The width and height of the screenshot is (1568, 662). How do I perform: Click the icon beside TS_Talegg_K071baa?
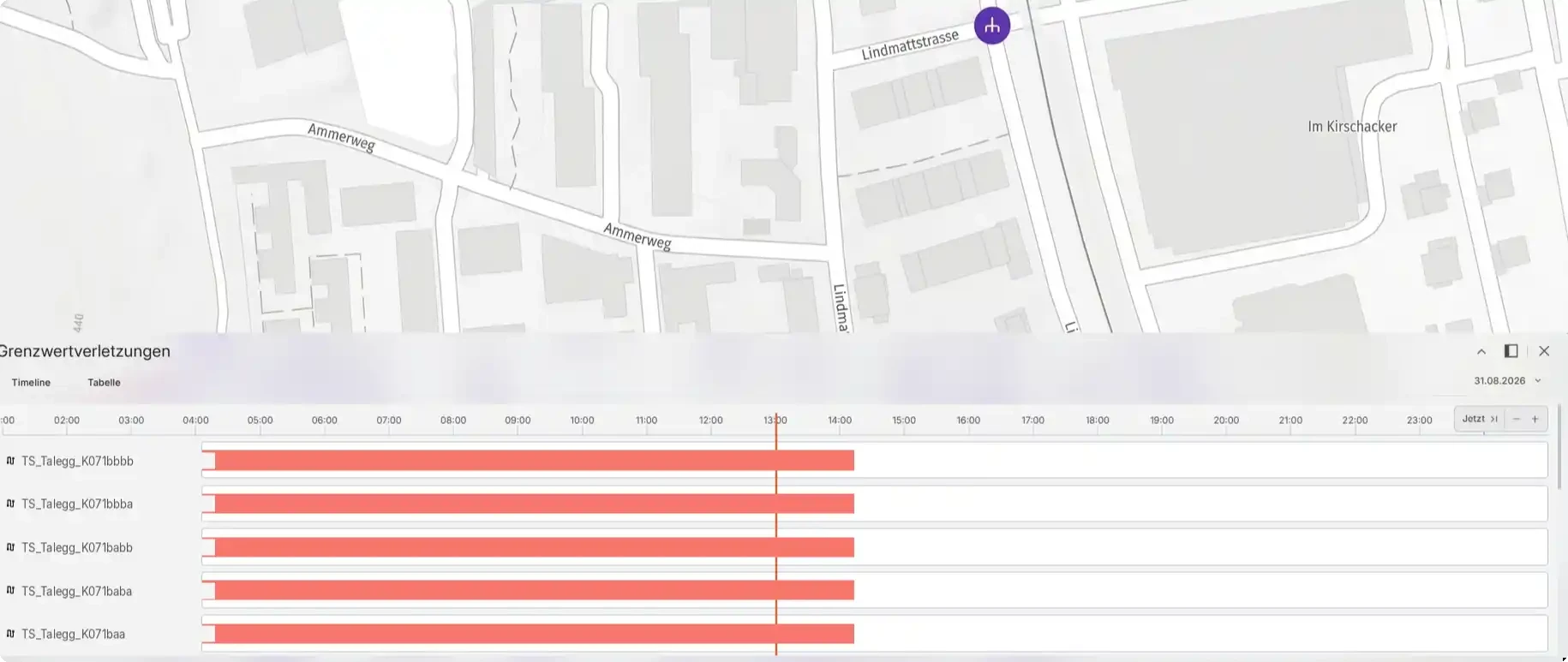(10, 634)
